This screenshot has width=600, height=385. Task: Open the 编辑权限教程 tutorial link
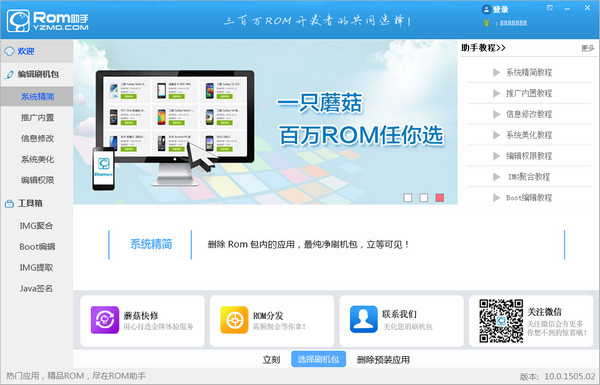point(529,156)
